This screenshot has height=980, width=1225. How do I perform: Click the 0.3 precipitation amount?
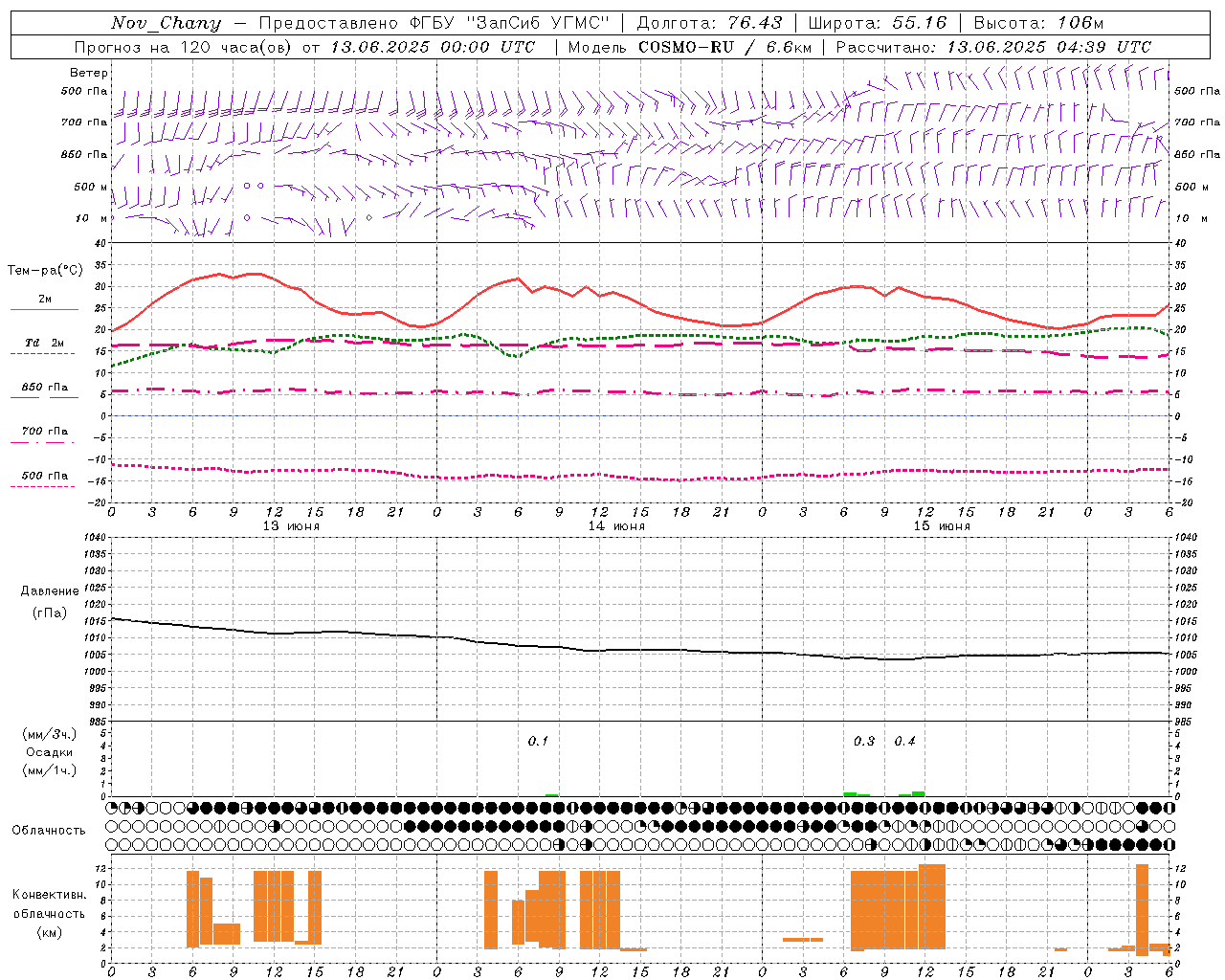(864, 742)
